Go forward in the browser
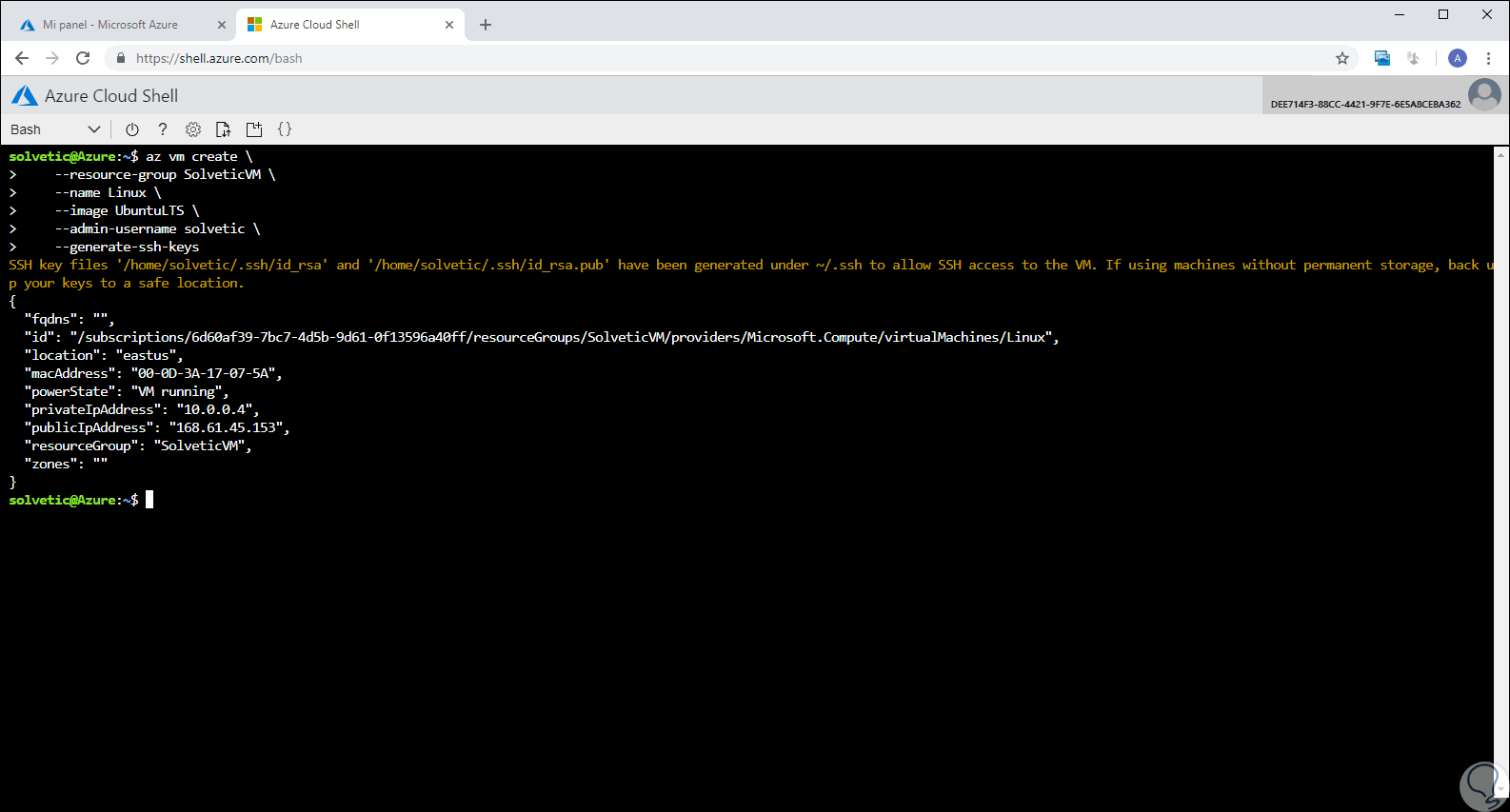Image resolution: width=1510 pixels, height=812 pixels. [x=52, y=58]
